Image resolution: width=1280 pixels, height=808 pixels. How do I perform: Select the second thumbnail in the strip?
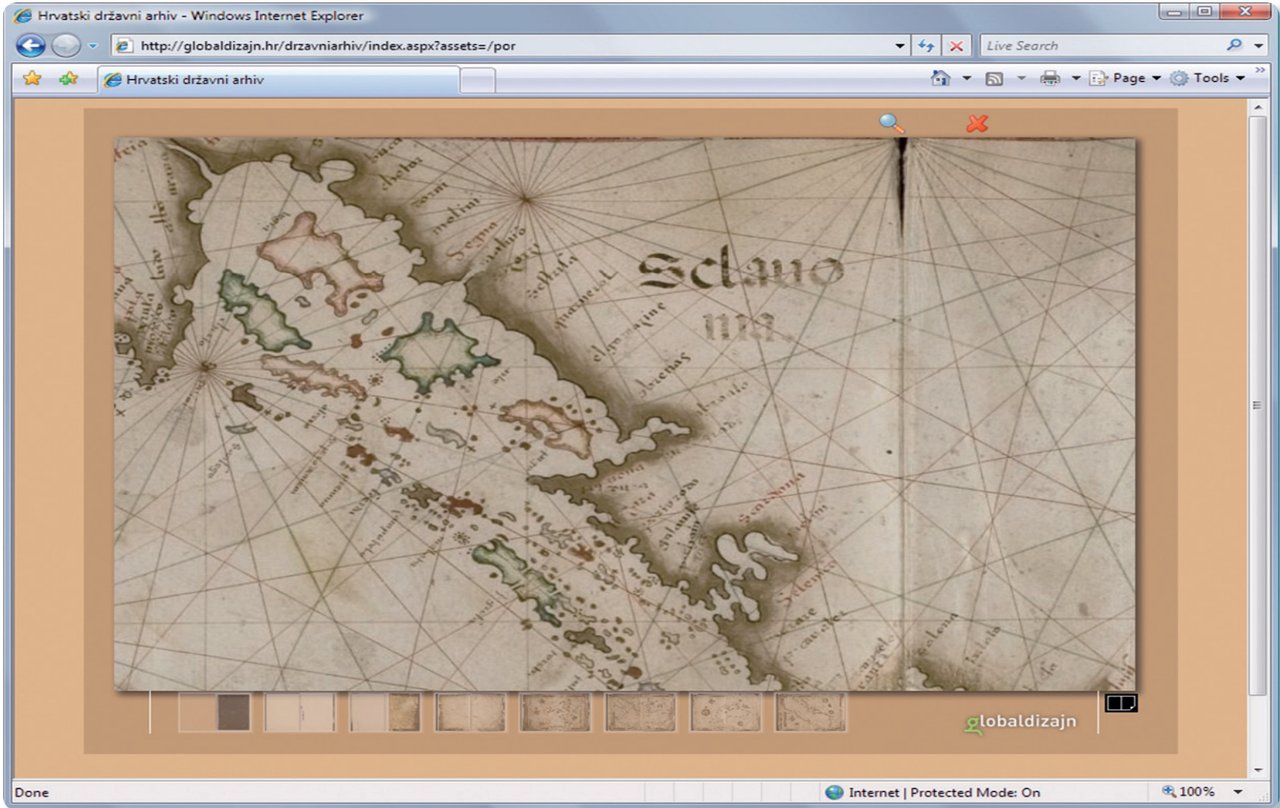tap(300, 712)
